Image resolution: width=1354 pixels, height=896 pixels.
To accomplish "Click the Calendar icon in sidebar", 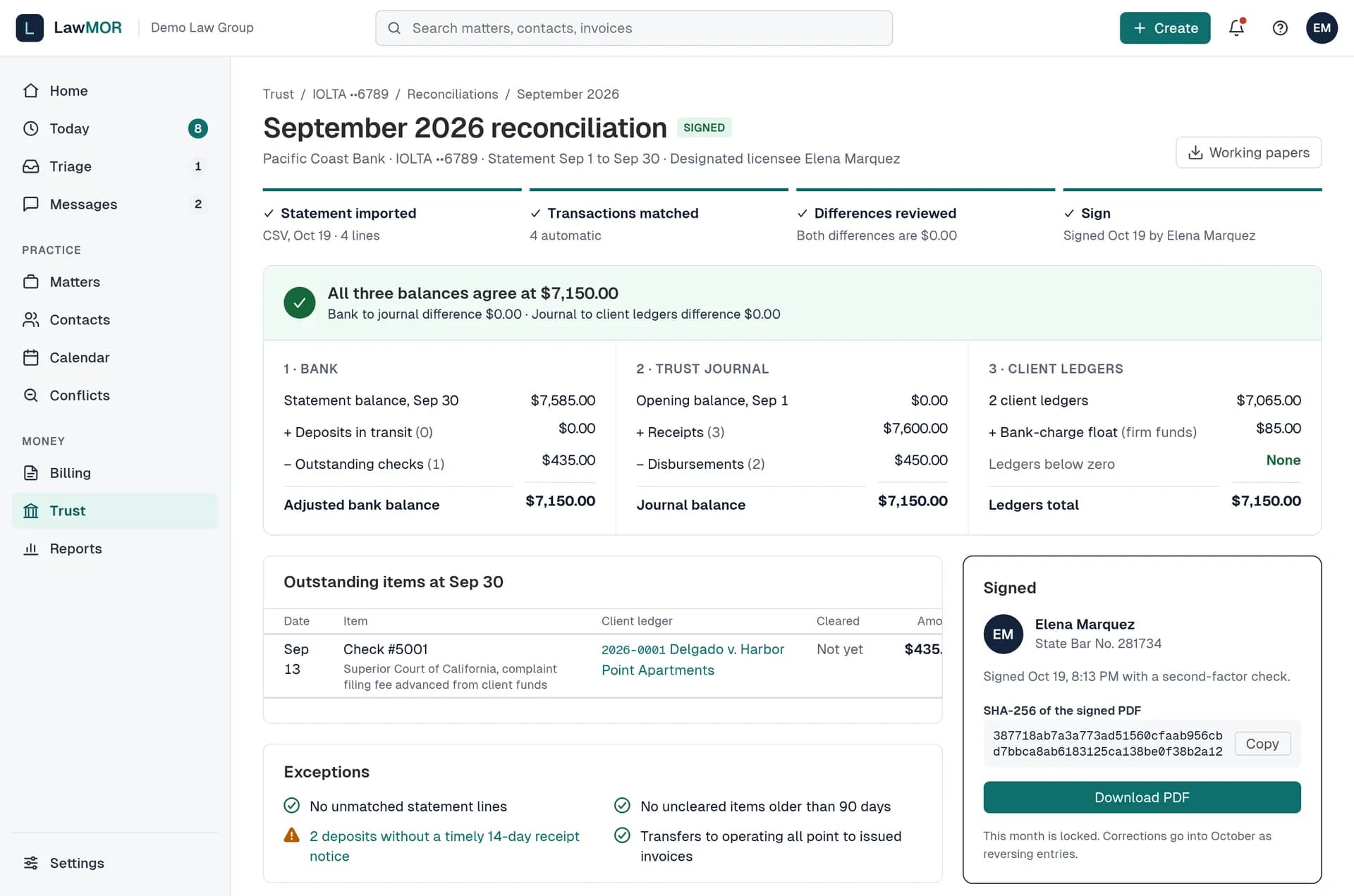I will point(31,357).
